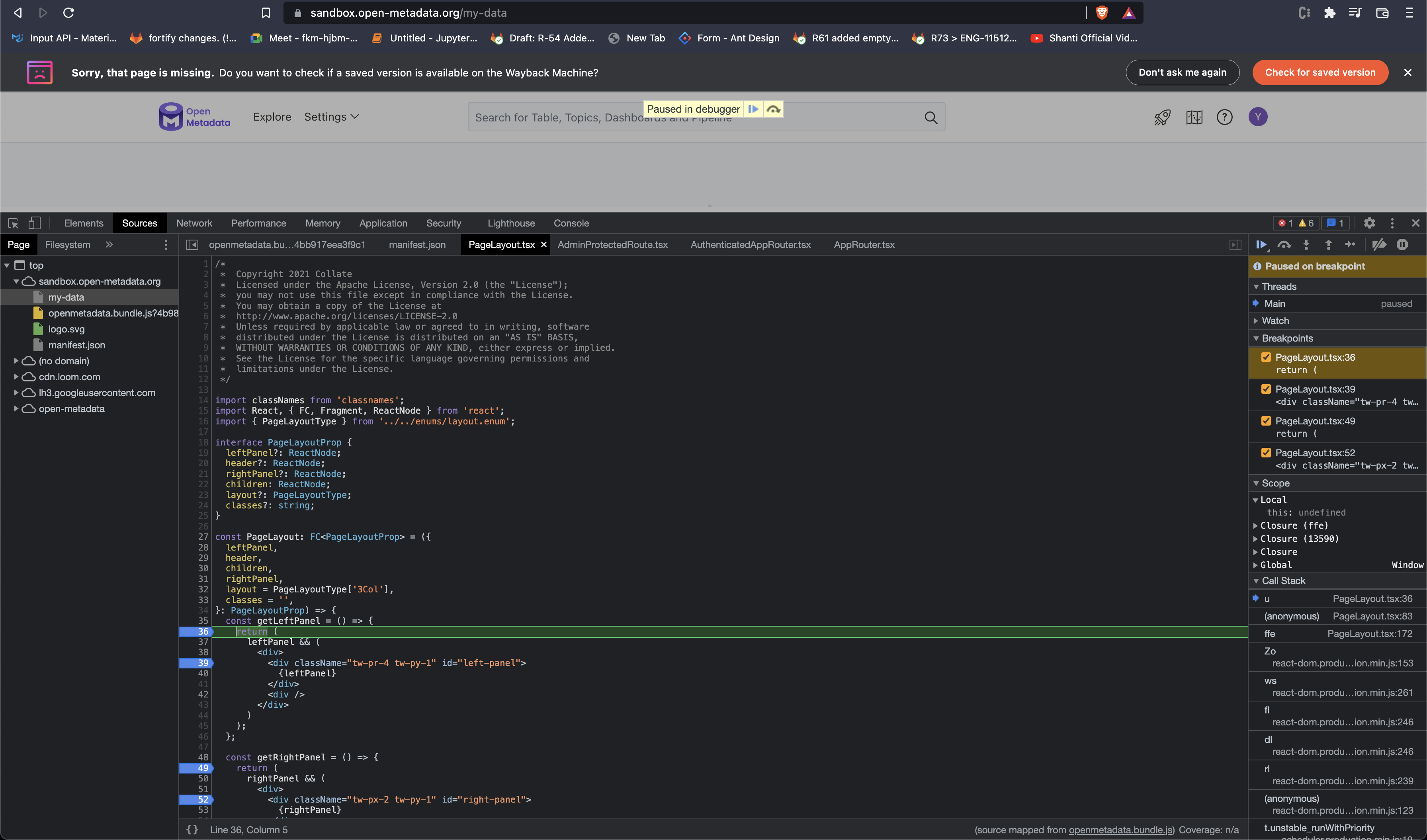Uncheck the PageLayout.tsx:36 breakpoint

1266,357
